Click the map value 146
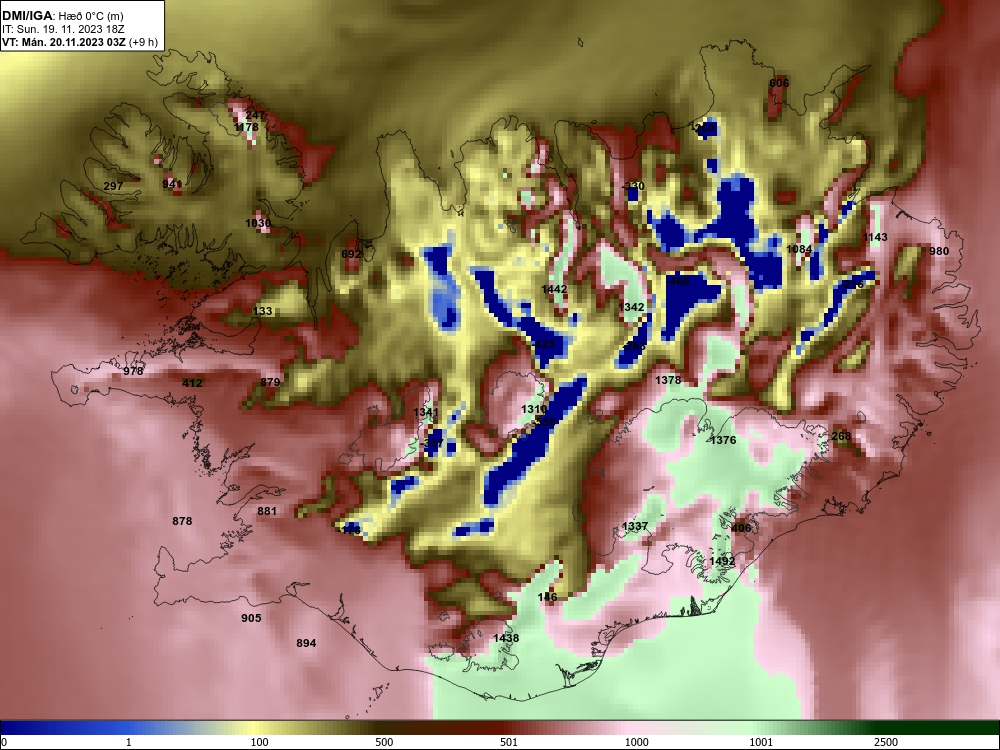Image resolution: width=1000 pixels, height=750 pixels. point(547,597)
